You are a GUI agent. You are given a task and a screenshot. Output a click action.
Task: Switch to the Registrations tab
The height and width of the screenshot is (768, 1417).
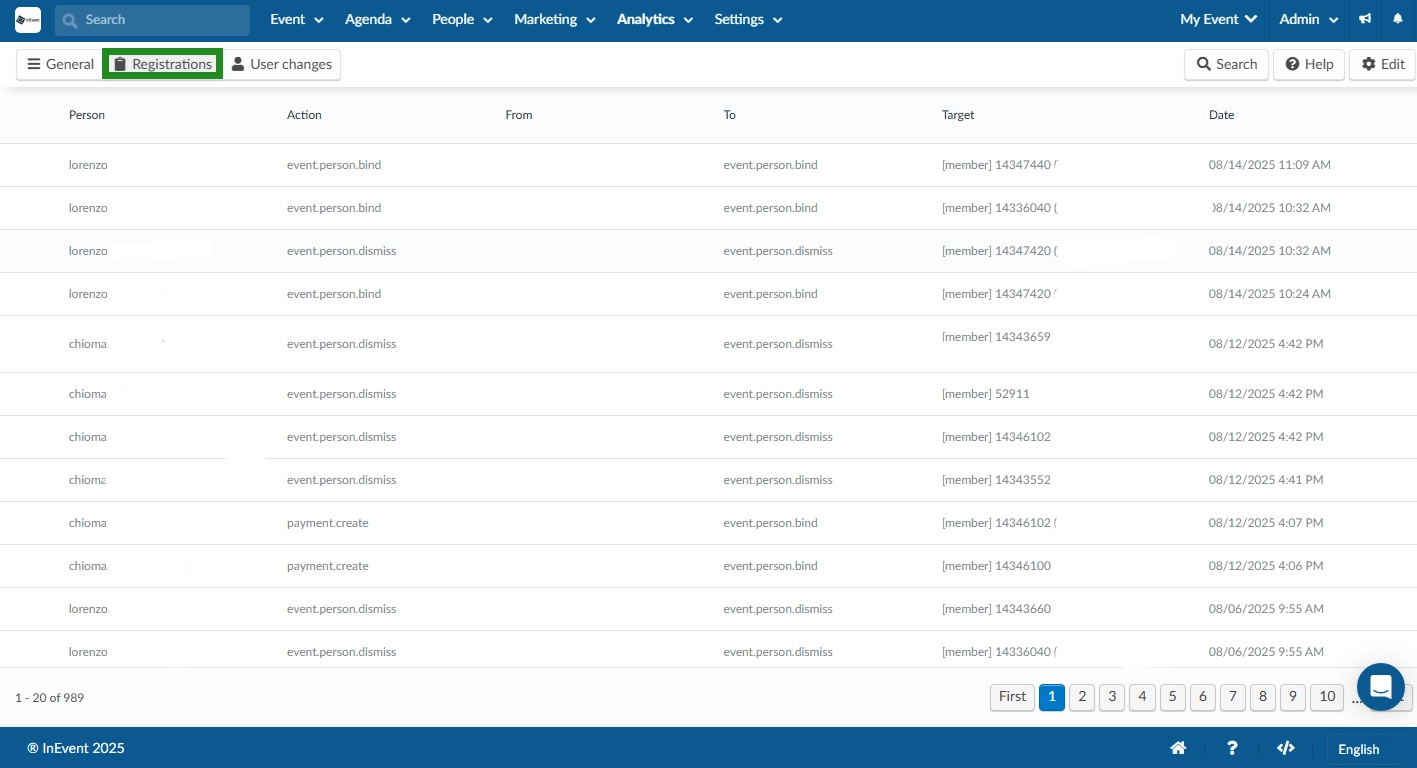[x=162, y=64]
